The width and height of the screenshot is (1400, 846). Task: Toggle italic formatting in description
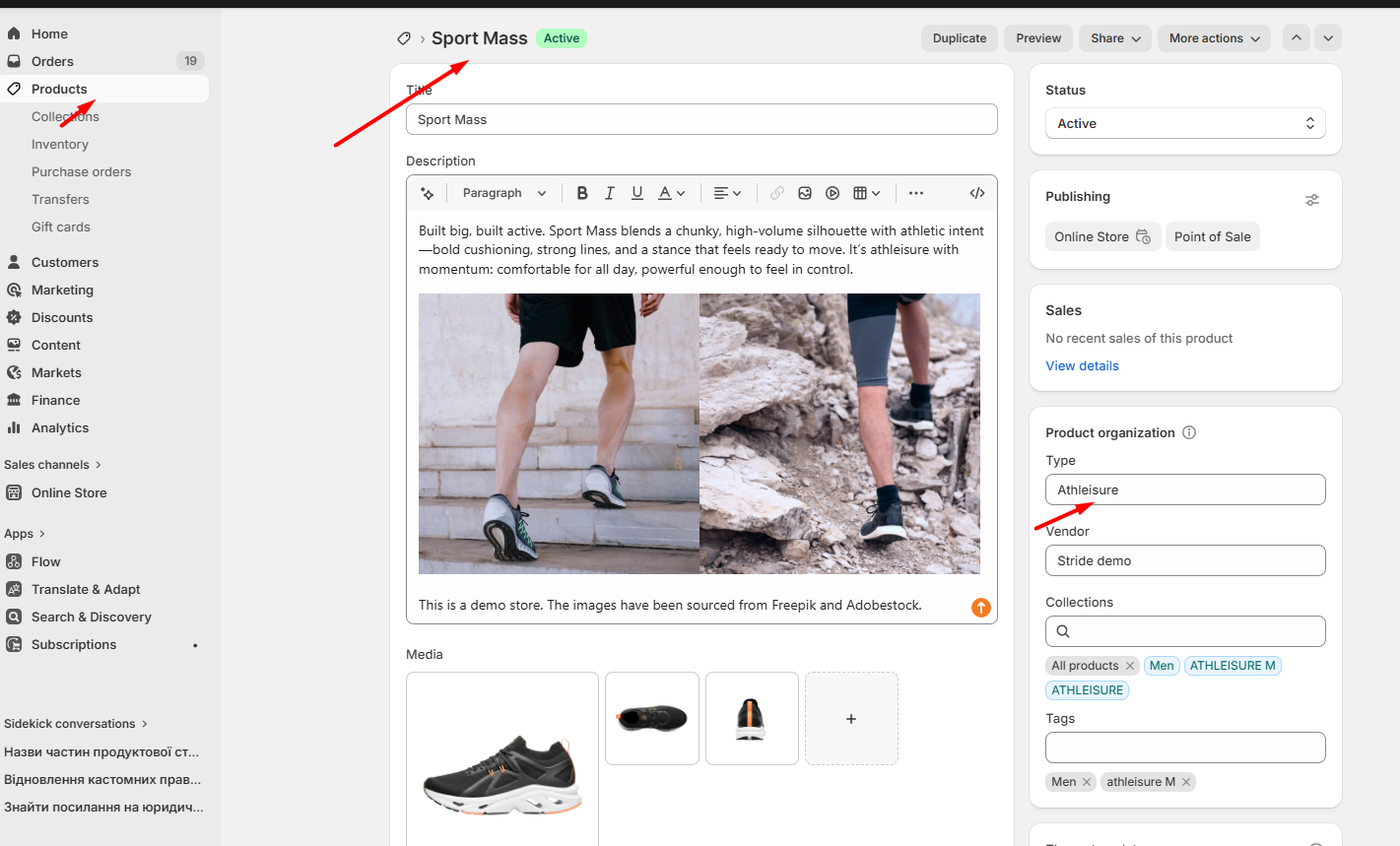pyautogui.click(x=610, y=193)
